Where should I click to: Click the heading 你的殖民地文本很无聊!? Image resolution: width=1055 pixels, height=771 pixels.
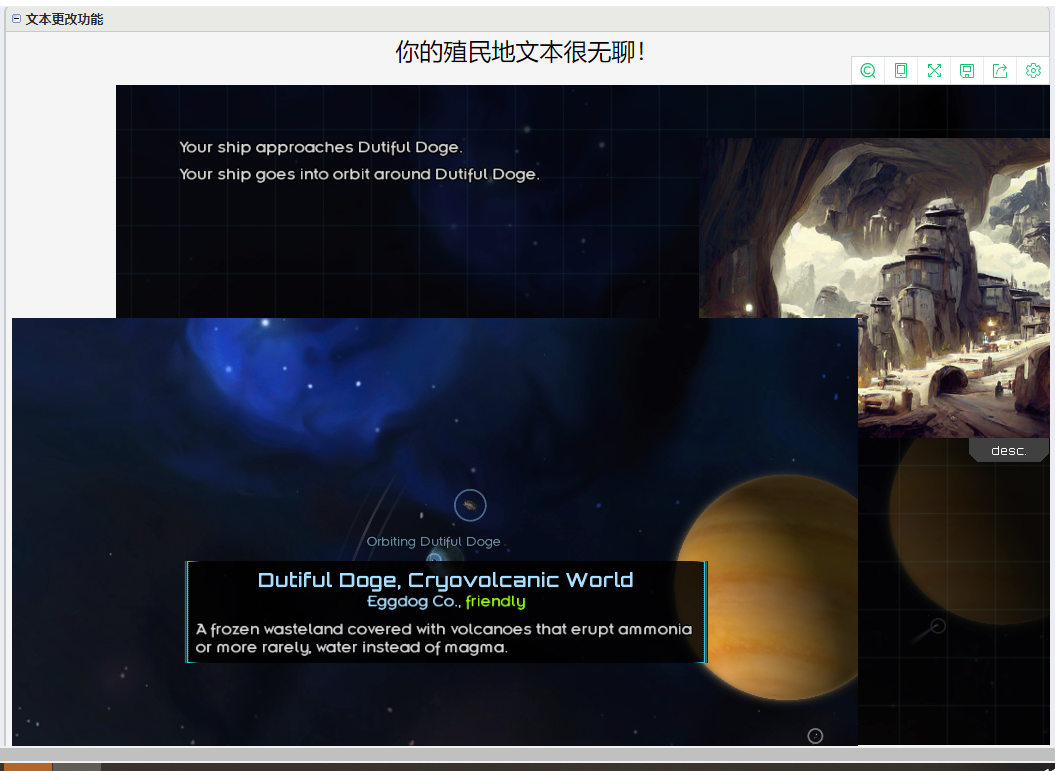click(x=520, y=52)
